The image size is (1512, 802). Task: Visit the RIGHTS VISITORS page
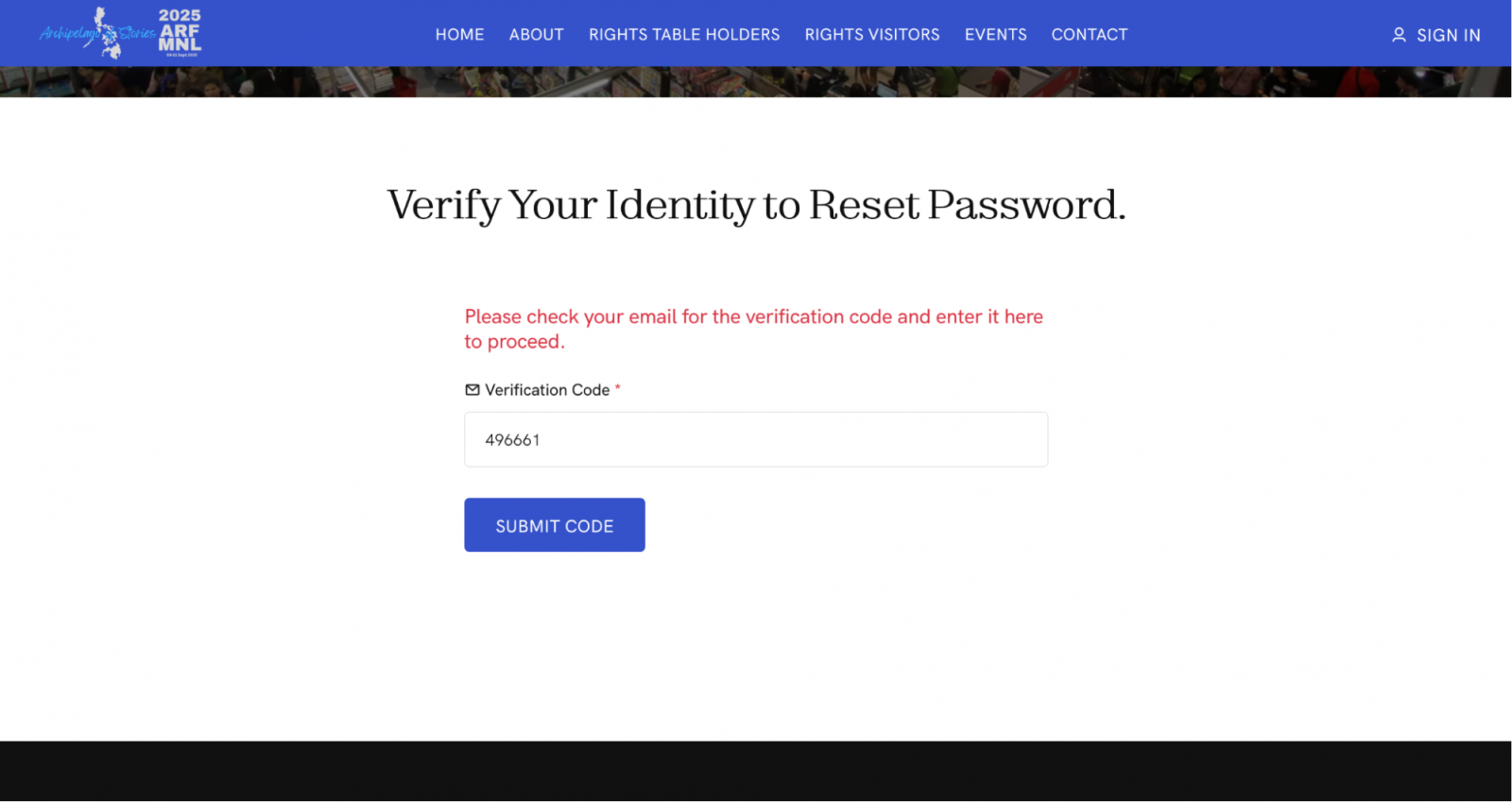click(x=872, y=35)
